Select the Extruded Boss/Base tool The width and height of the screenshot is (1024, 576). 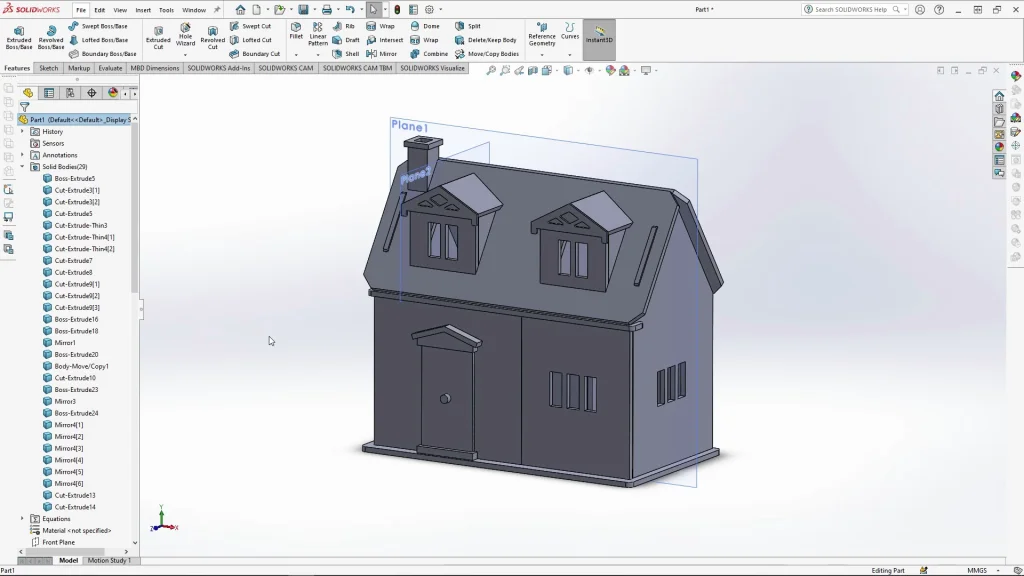point(19,37)
